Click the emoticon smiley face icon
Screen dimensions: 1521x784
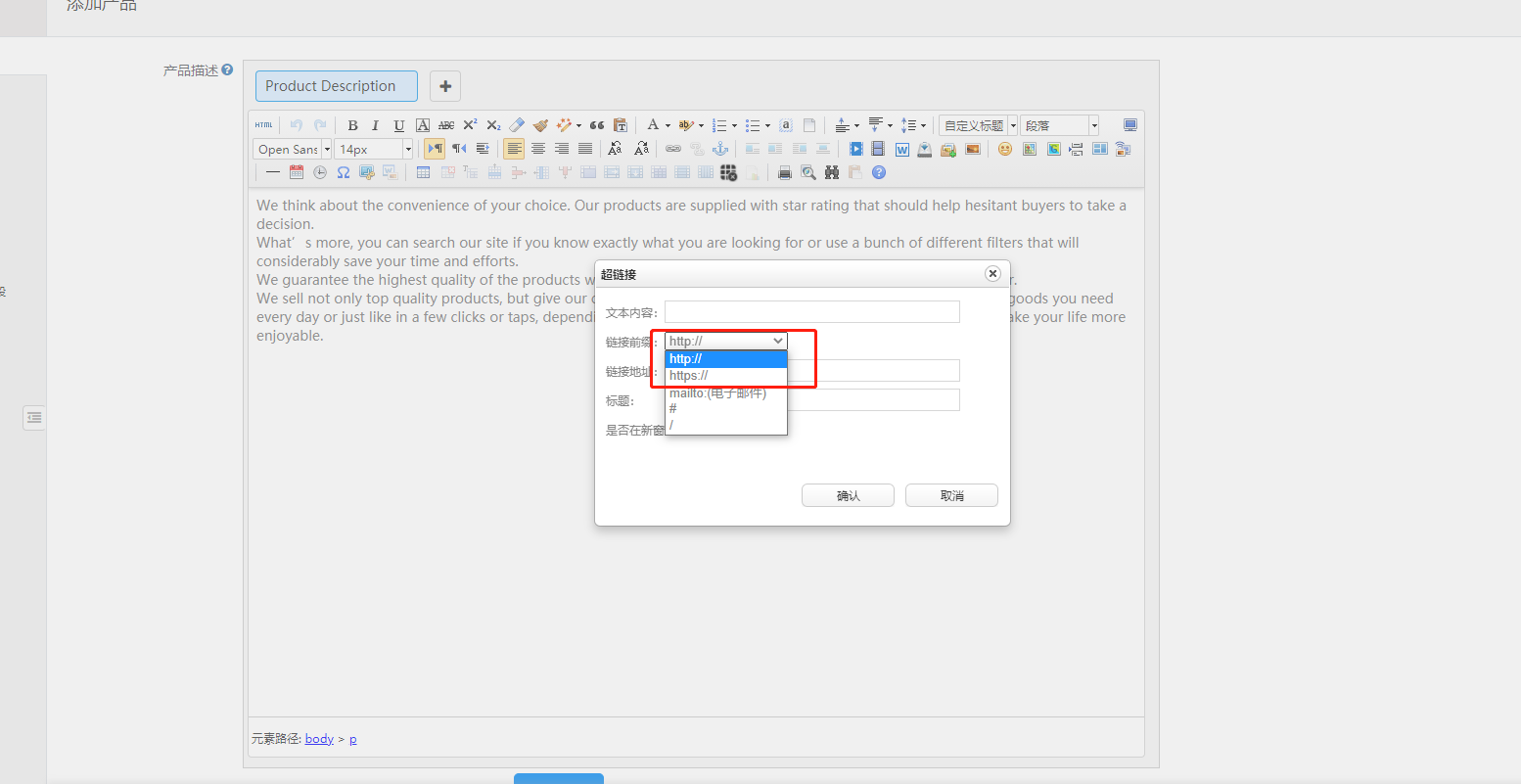pos(1005,149)
